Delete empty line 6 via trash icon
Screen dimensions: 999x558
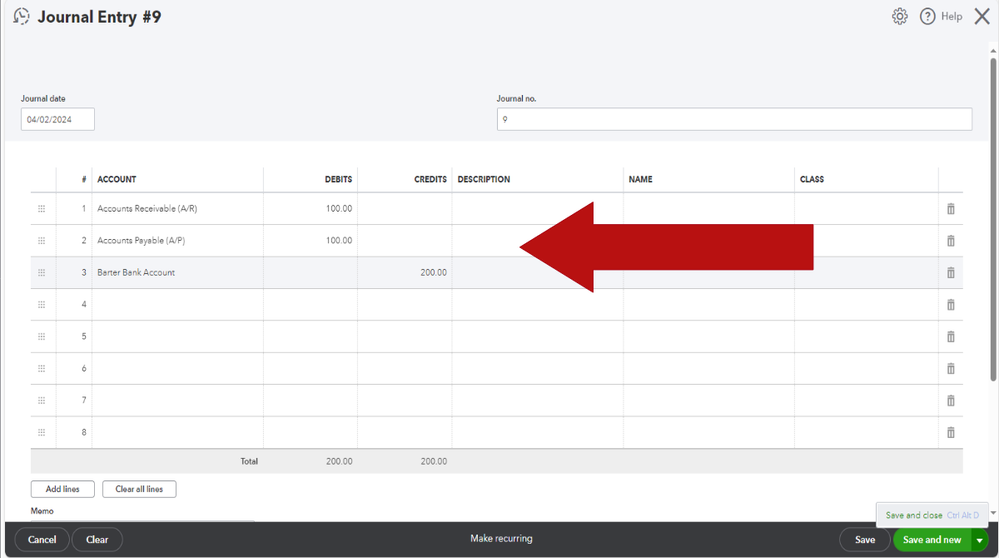click(x=950, y=368)
